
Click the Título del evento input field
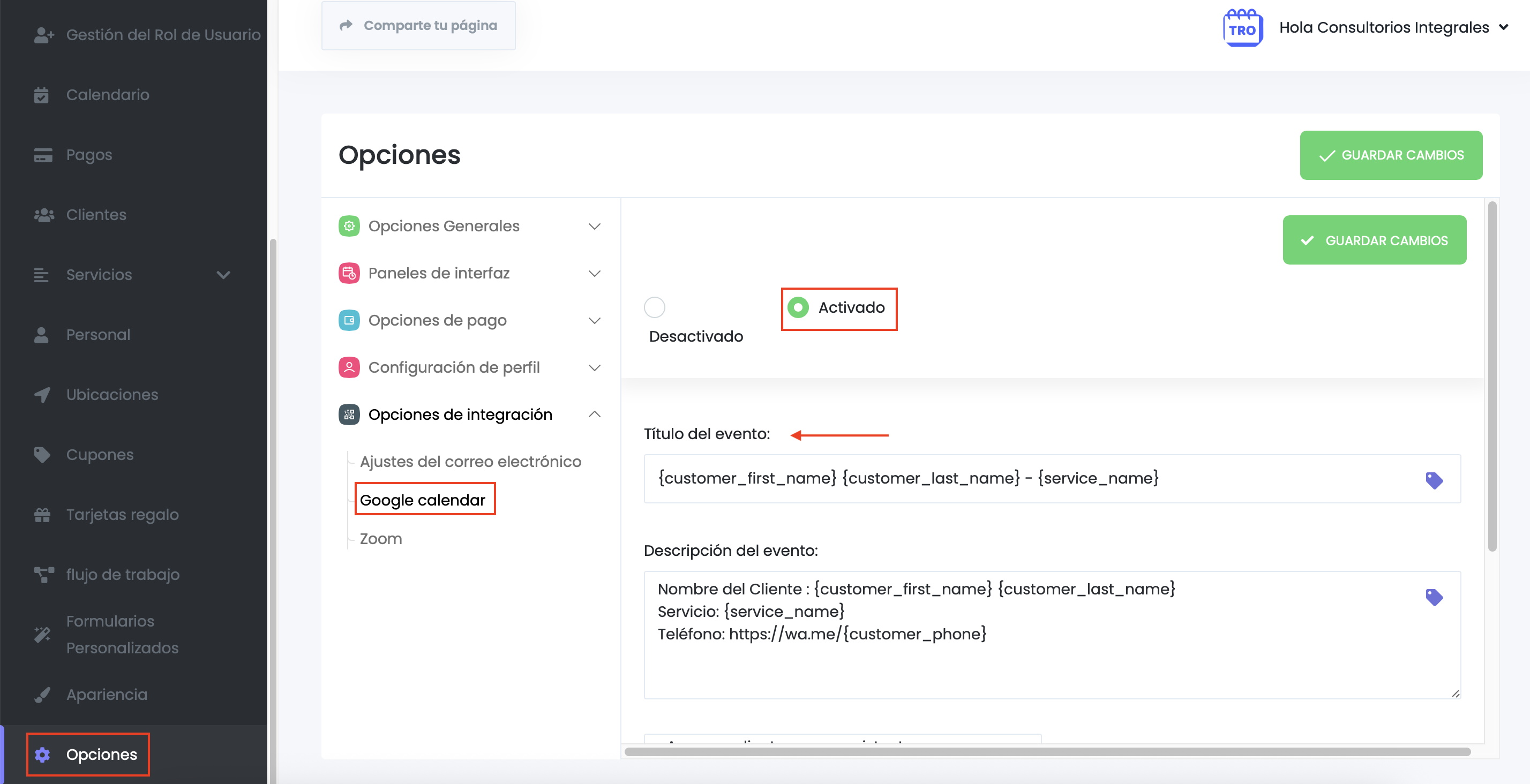click(x=1033, y=479)
